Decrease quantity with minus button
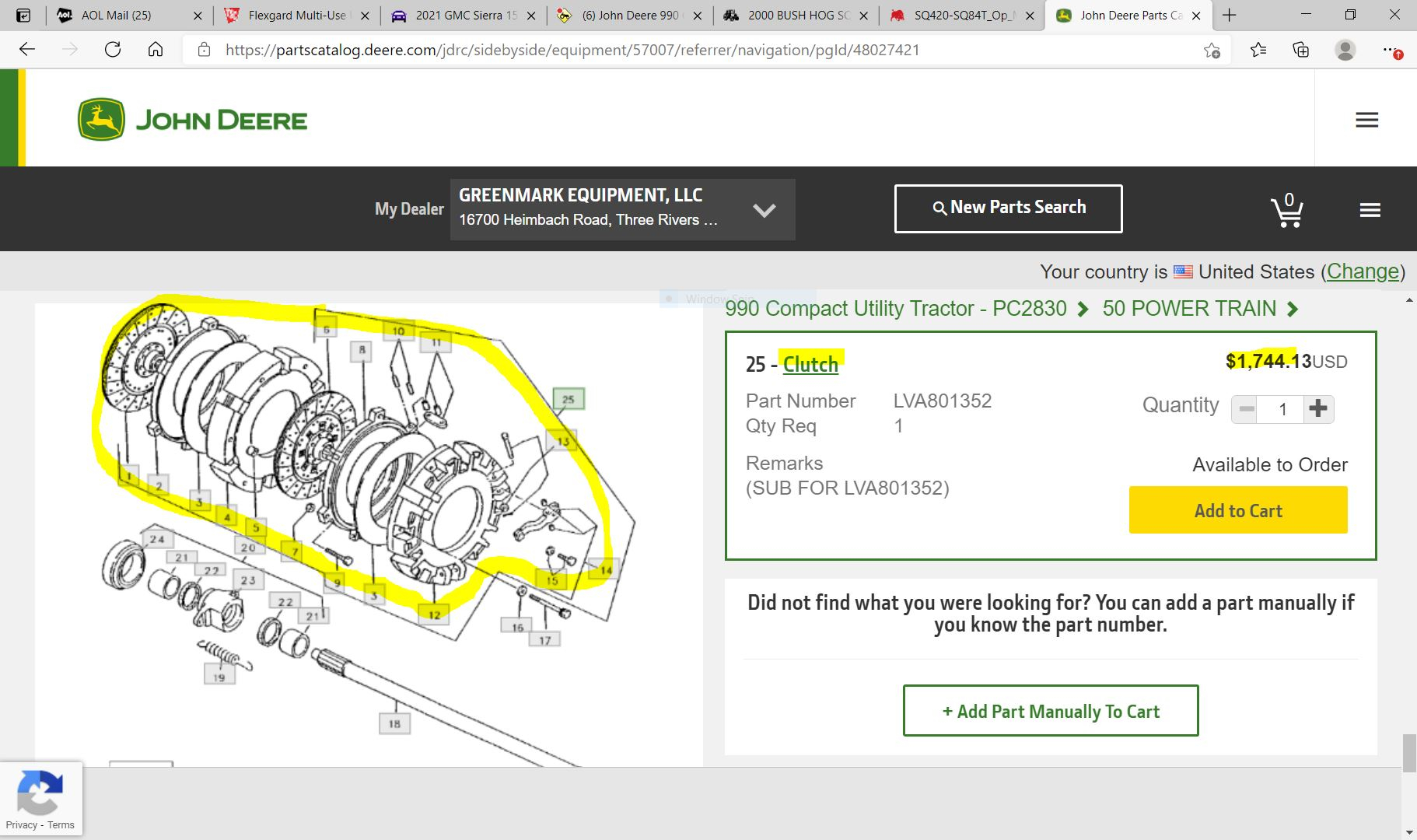 click(1246, 409)
